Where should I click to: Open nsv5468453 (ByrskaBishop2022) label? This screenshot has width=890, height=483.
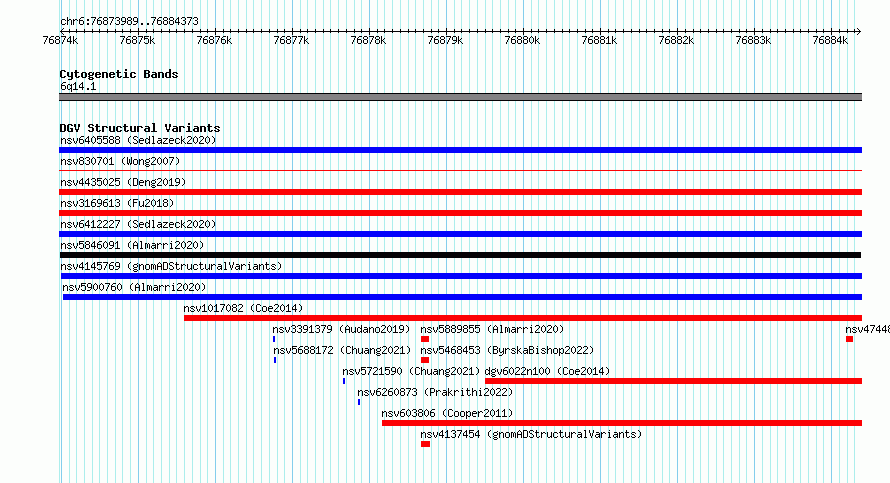pos(507,350)
